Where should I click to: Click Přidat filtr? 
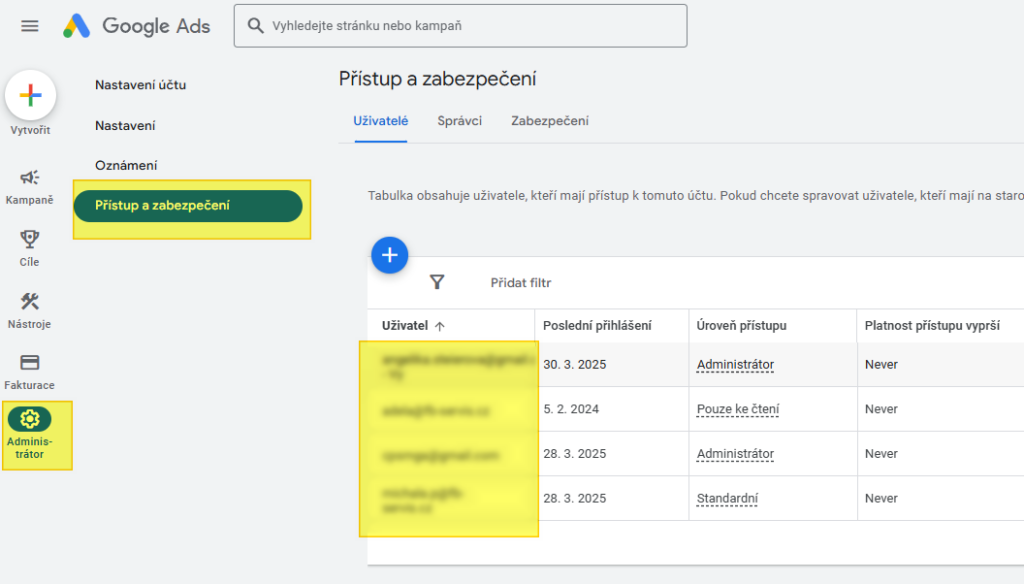tap(520, 283)
